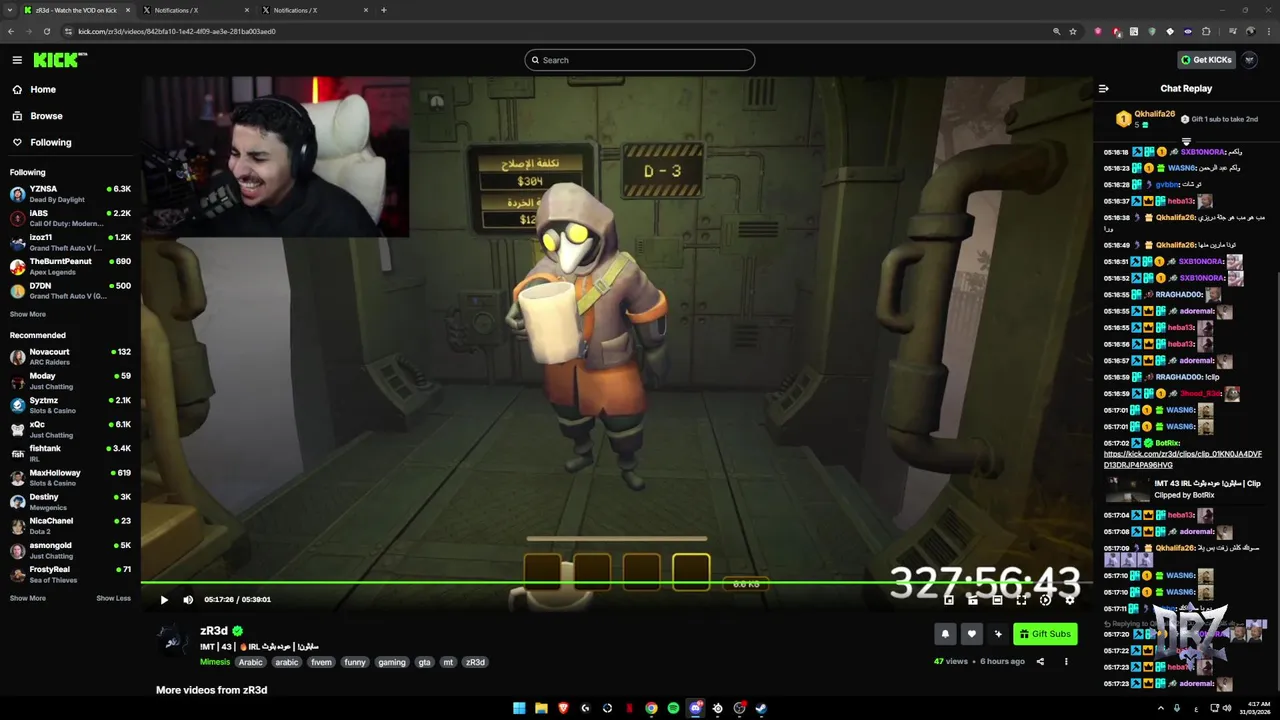Open Spotify from the taskbar
Screen dimensions: 1280x720
pos(673,708)
